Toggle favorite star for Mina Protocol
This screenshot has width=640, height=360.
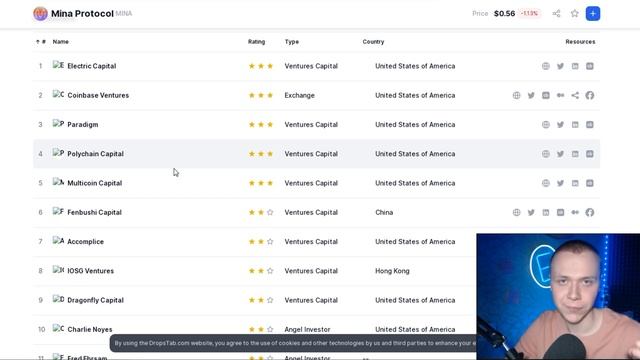(x=575, y=13)
